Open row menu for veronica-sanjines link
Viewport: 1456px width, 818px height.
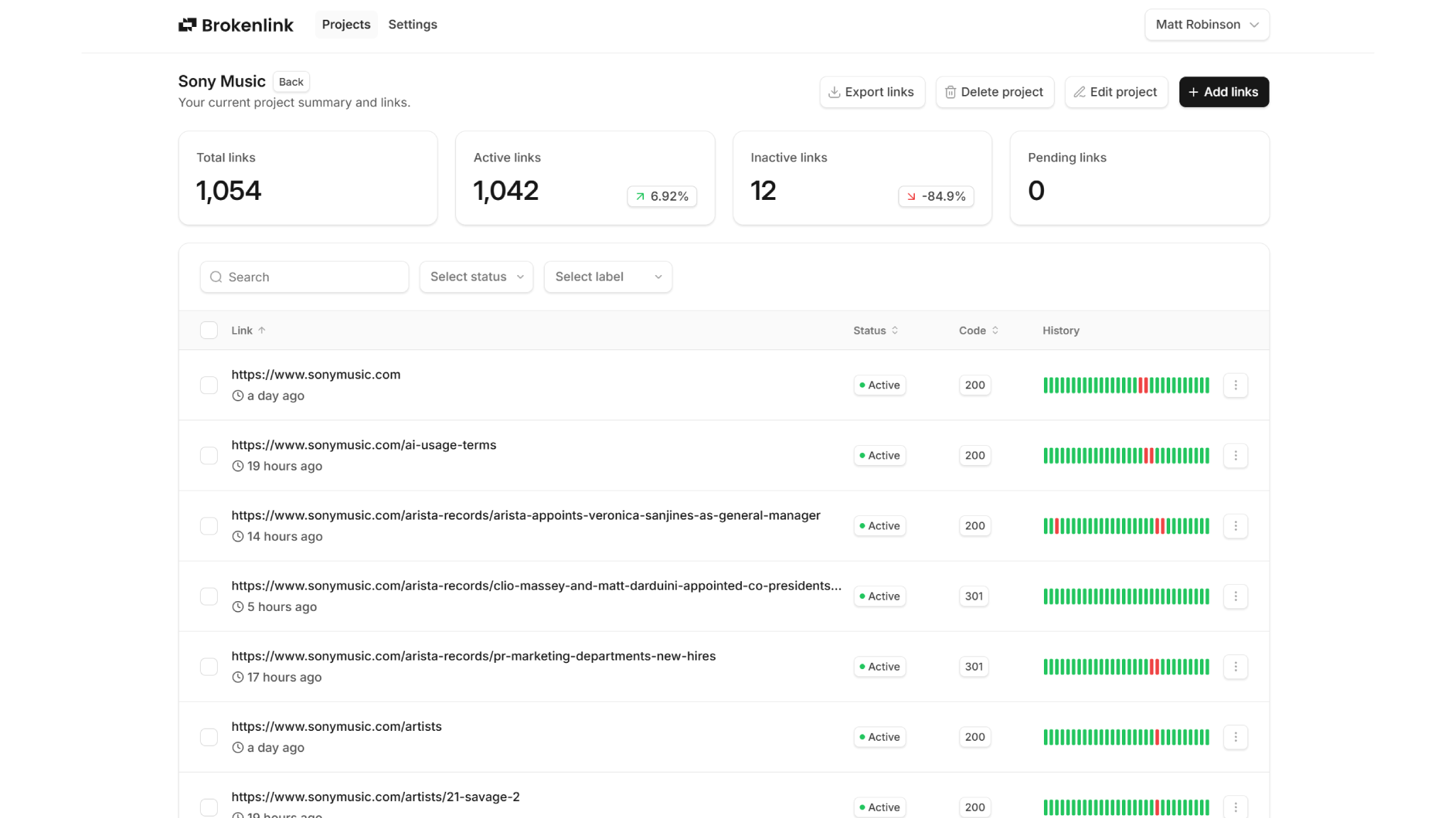pos(1235,526)
